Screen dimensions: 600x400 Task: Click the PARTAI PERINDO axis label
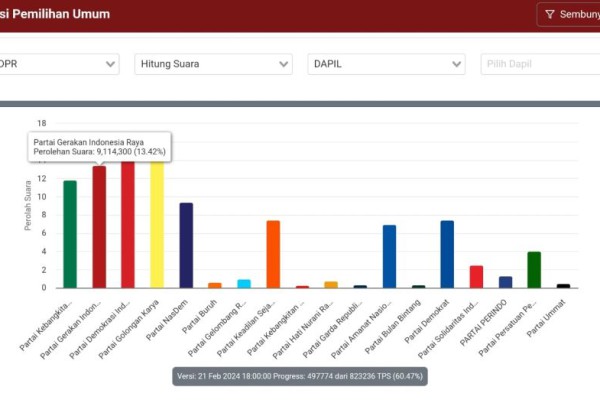click(483, 323)
